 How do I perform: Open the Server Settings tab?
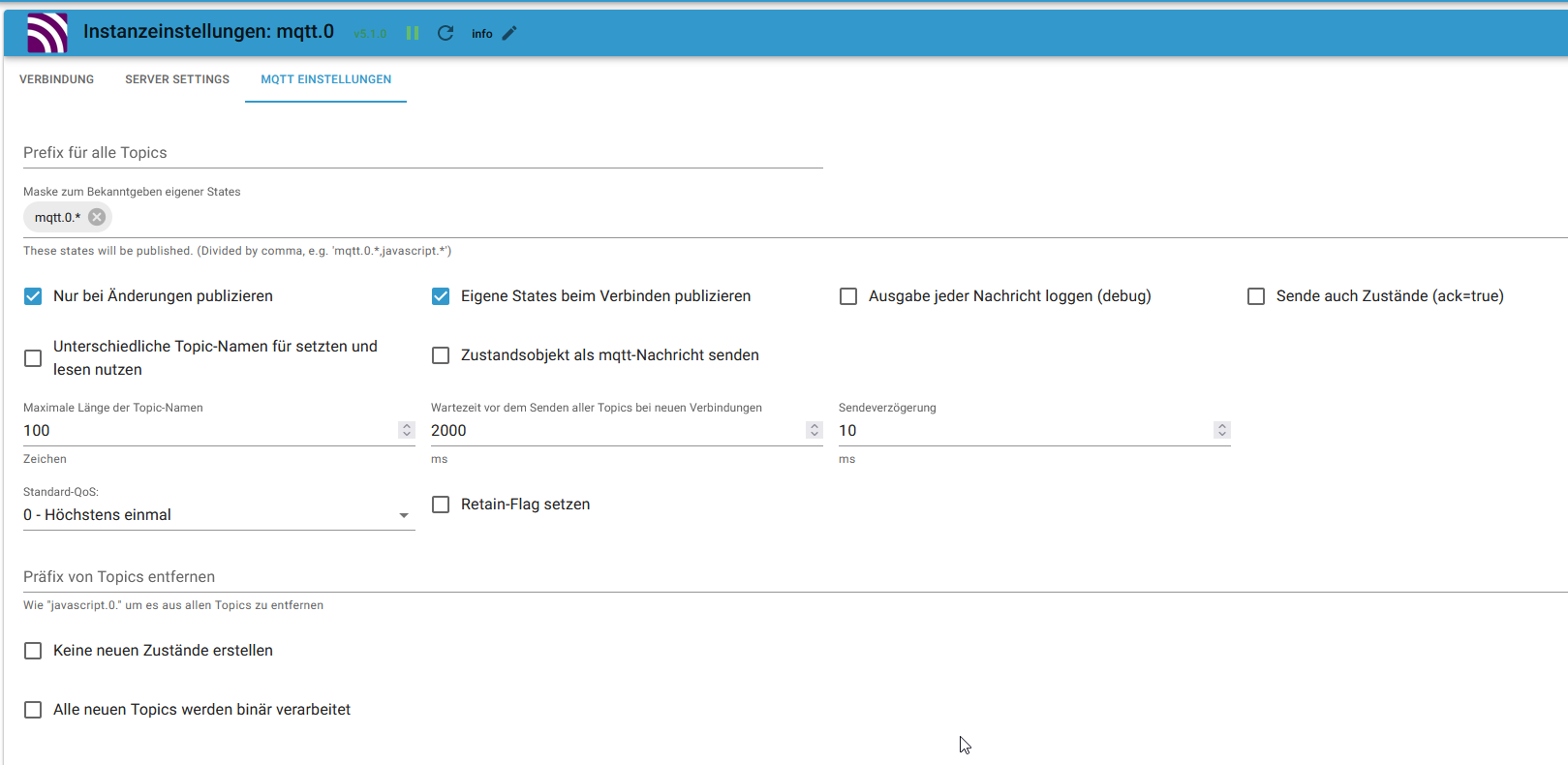177,79
